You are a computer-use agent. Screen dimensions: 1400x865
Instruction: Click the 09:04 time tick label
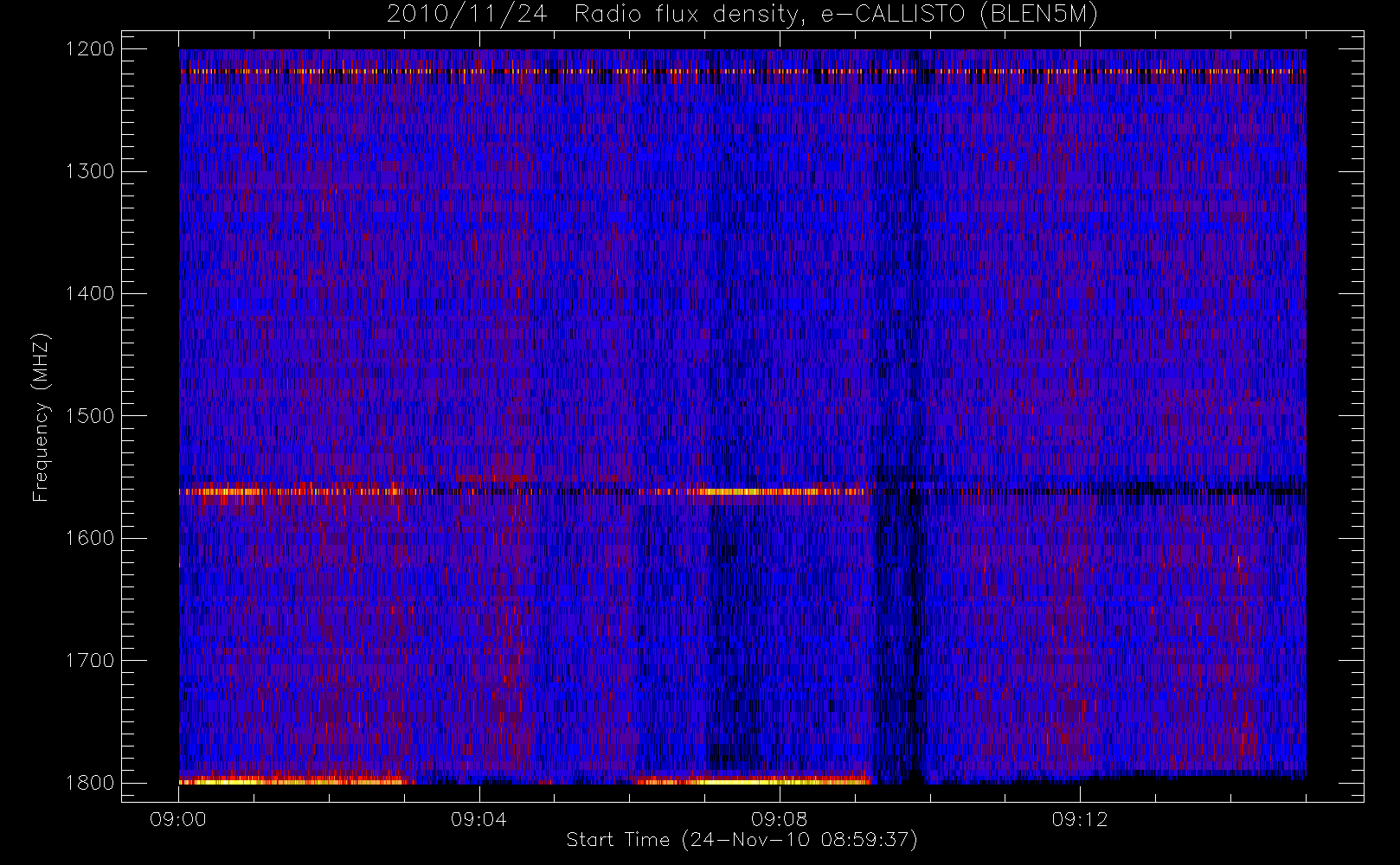coord(478,819)
